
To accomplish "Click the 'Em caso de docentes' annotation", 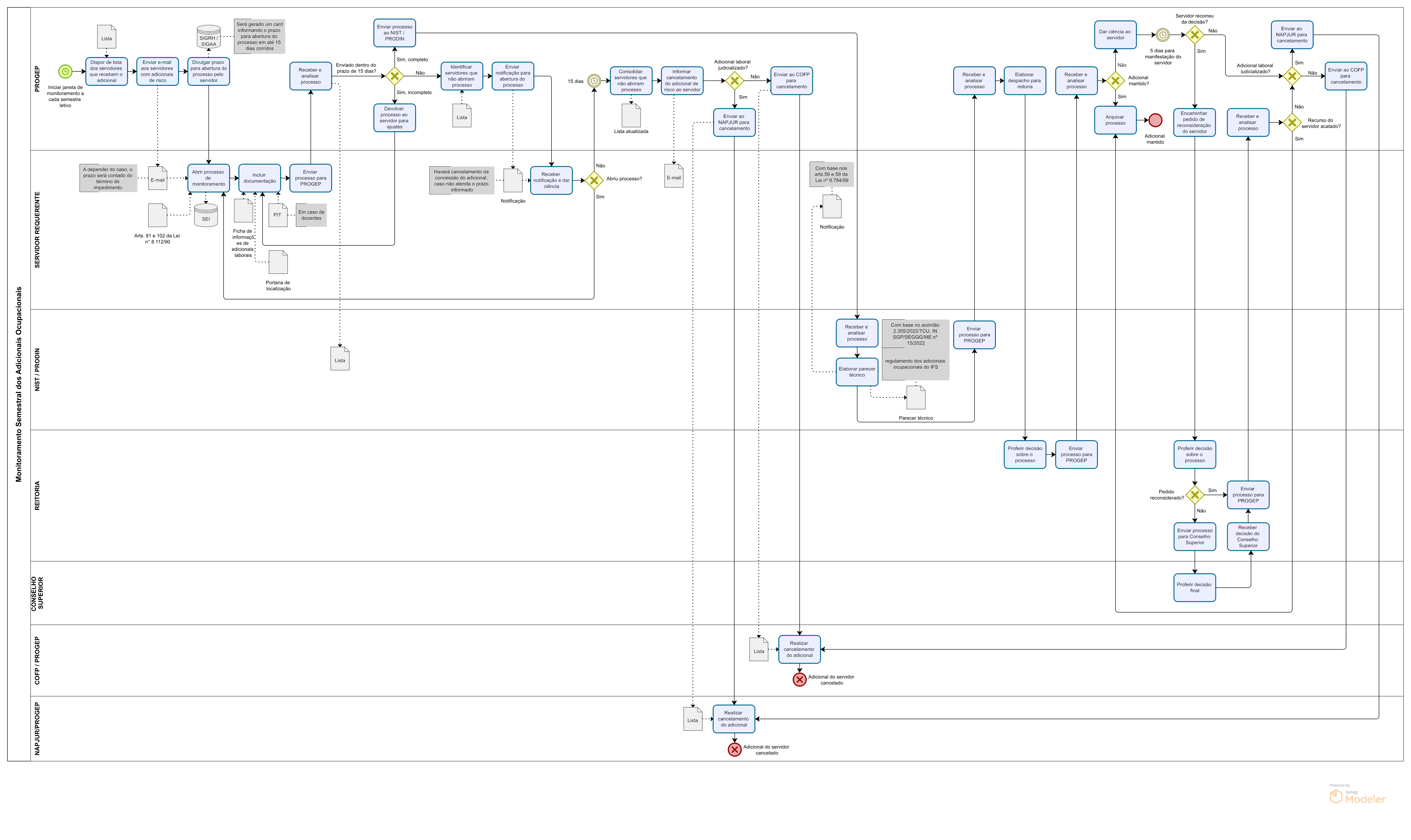I will [311, 215].
